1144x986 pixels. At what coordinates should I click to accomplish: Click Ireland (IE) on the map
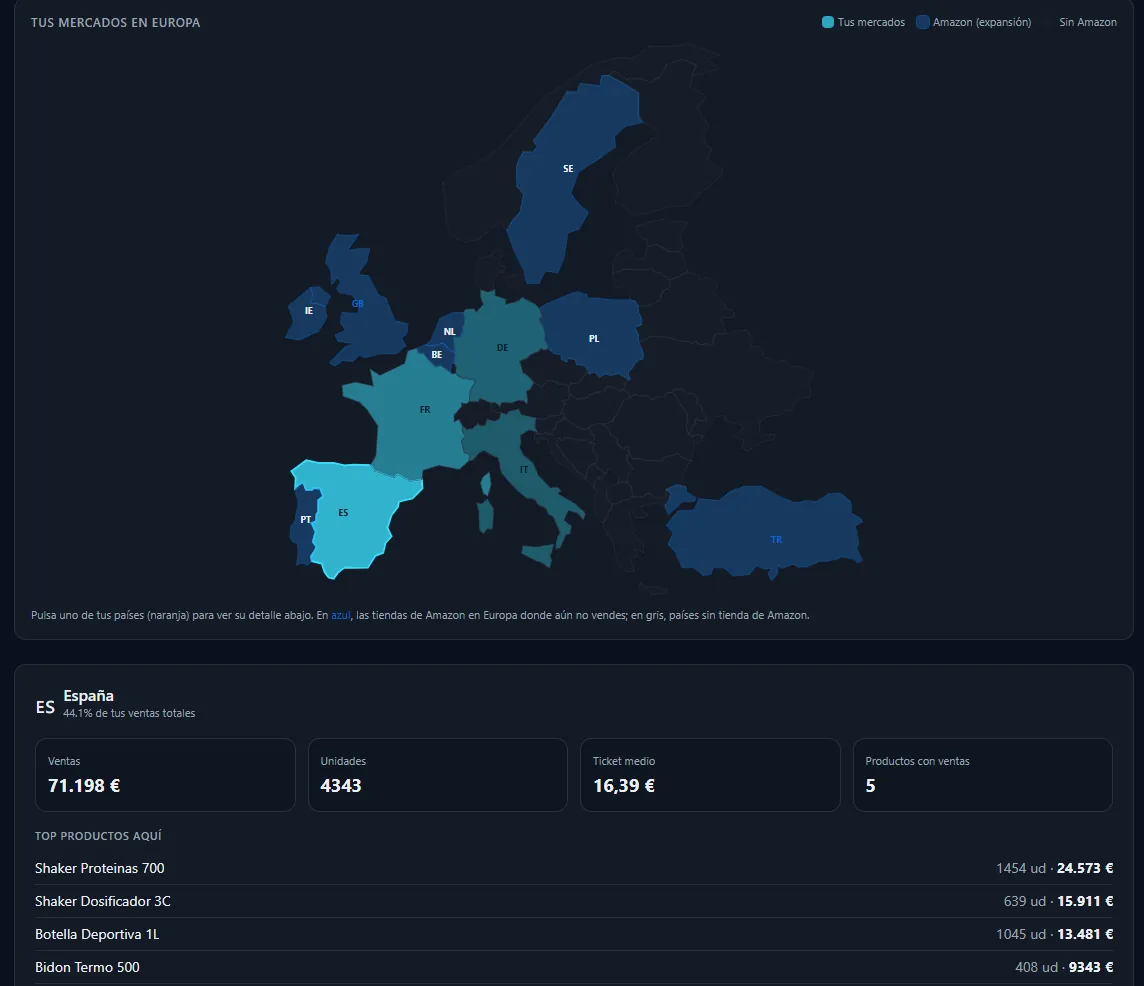[308, 312]
